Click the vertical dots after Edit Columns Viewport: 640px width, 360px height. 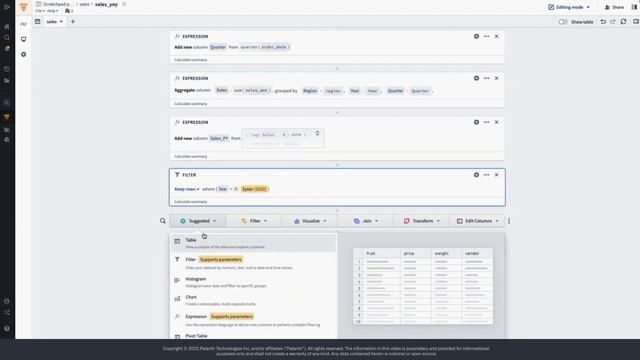click(x=509, y=221)
